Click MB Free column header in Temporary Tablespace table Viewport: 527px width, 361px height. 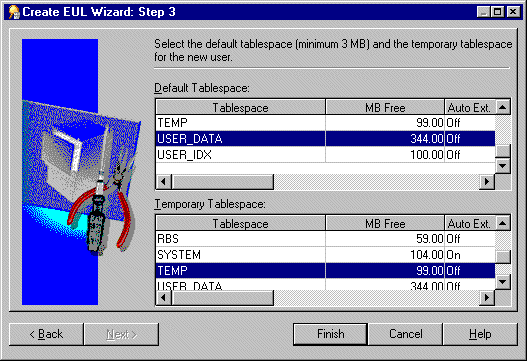pos(385,224)
